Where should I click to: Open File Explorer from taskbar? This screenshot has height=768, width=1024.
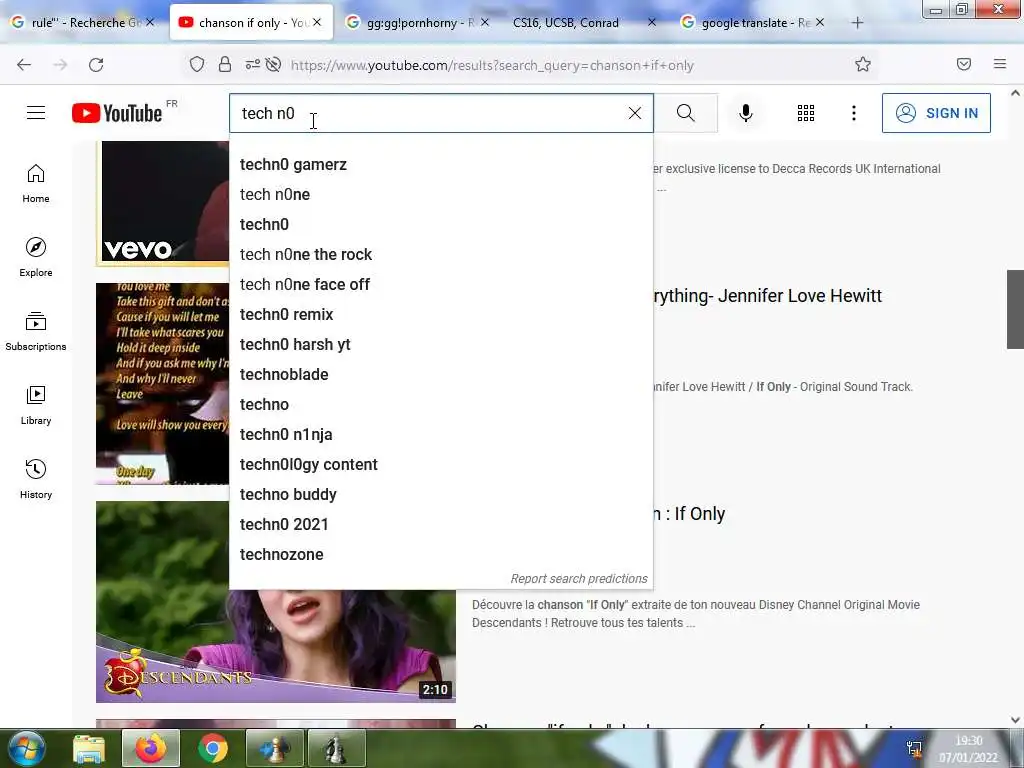click(x=89, y=749)
